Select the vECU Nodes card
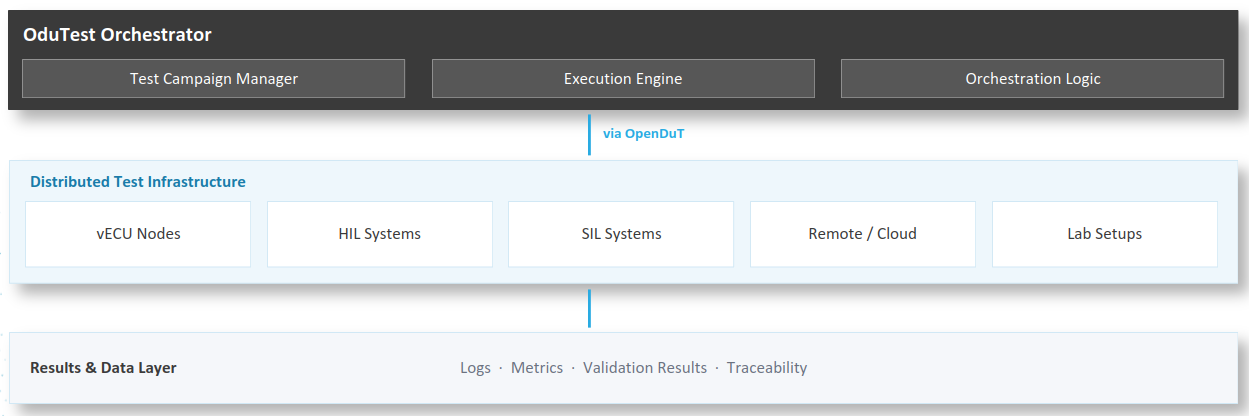This screenshot has height=416, width=1249. tap(138, 234)
